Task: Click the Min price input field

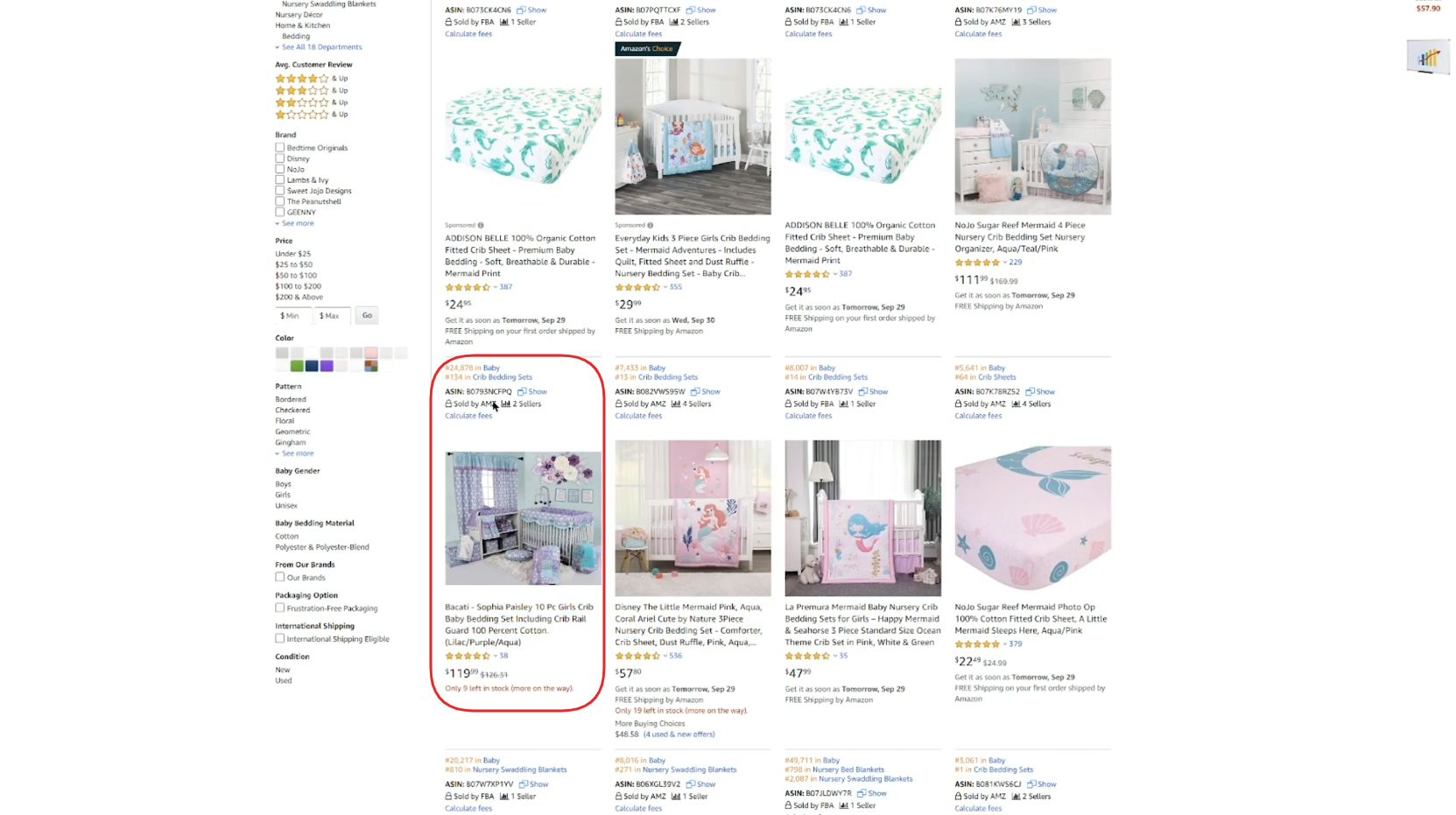Action: pos(292,315)
